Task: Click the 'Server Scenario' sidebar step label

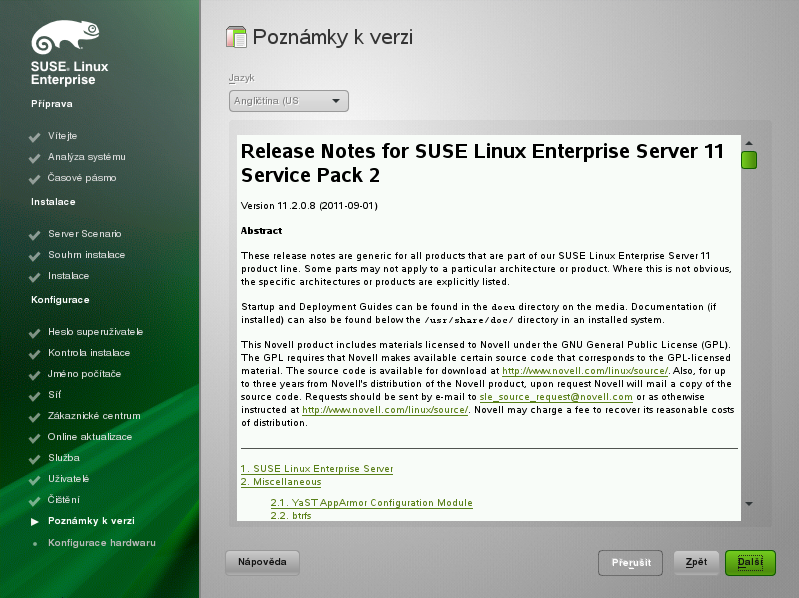Action: click(85, 234)
